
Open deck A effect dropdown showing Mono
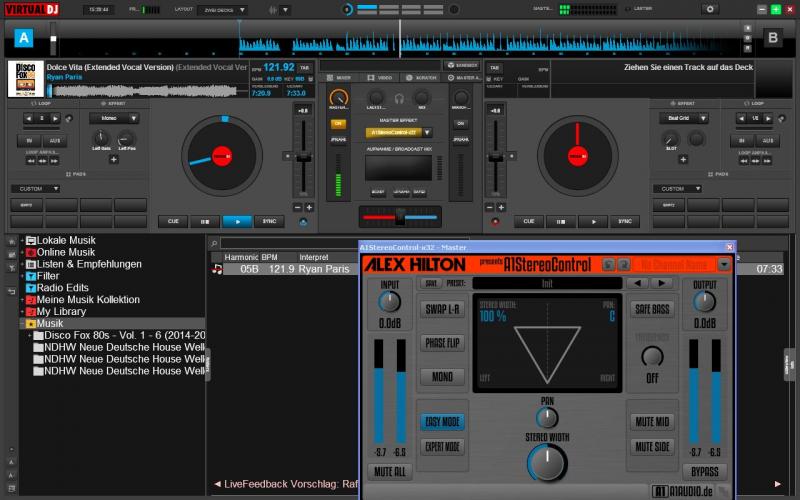(114, 118)
